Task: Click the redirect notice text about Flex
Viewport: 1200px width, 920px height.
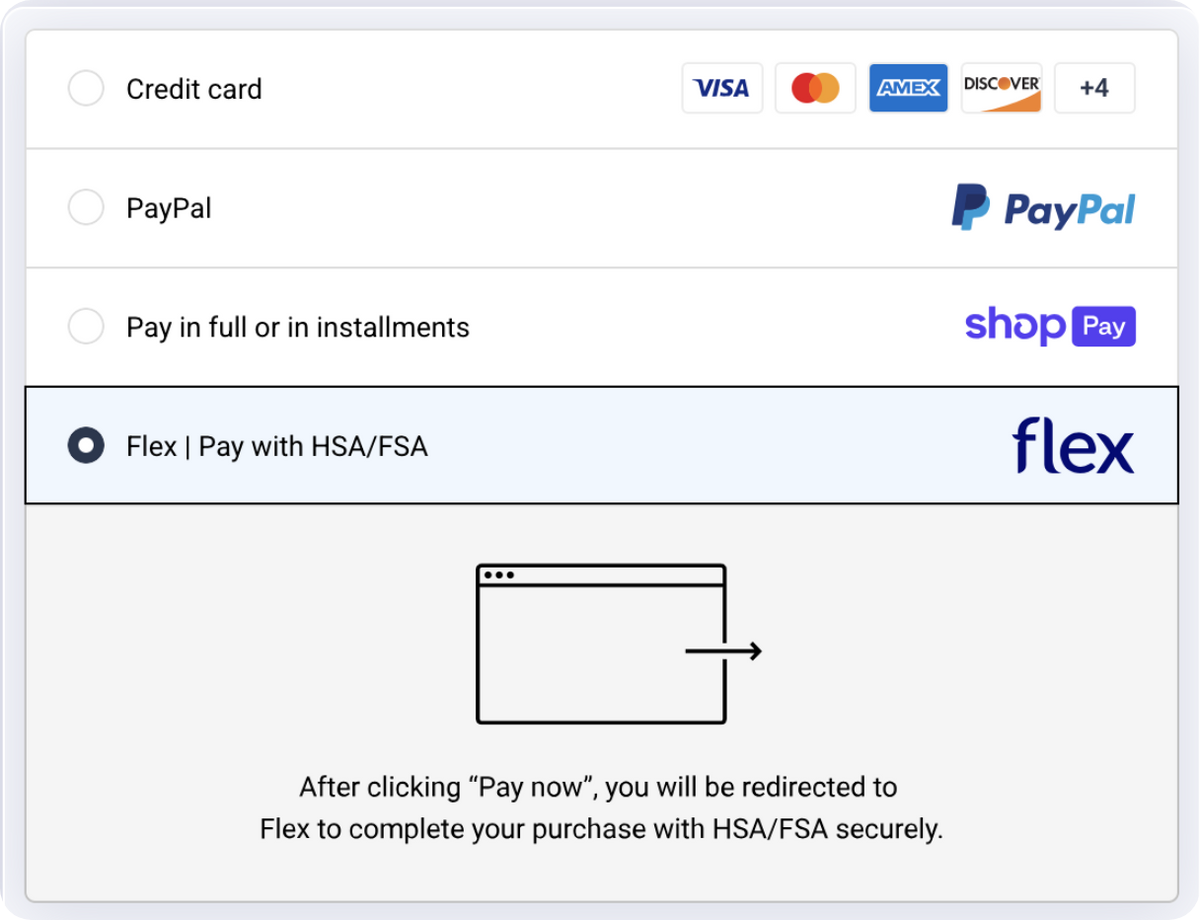Action: (600, 808)
